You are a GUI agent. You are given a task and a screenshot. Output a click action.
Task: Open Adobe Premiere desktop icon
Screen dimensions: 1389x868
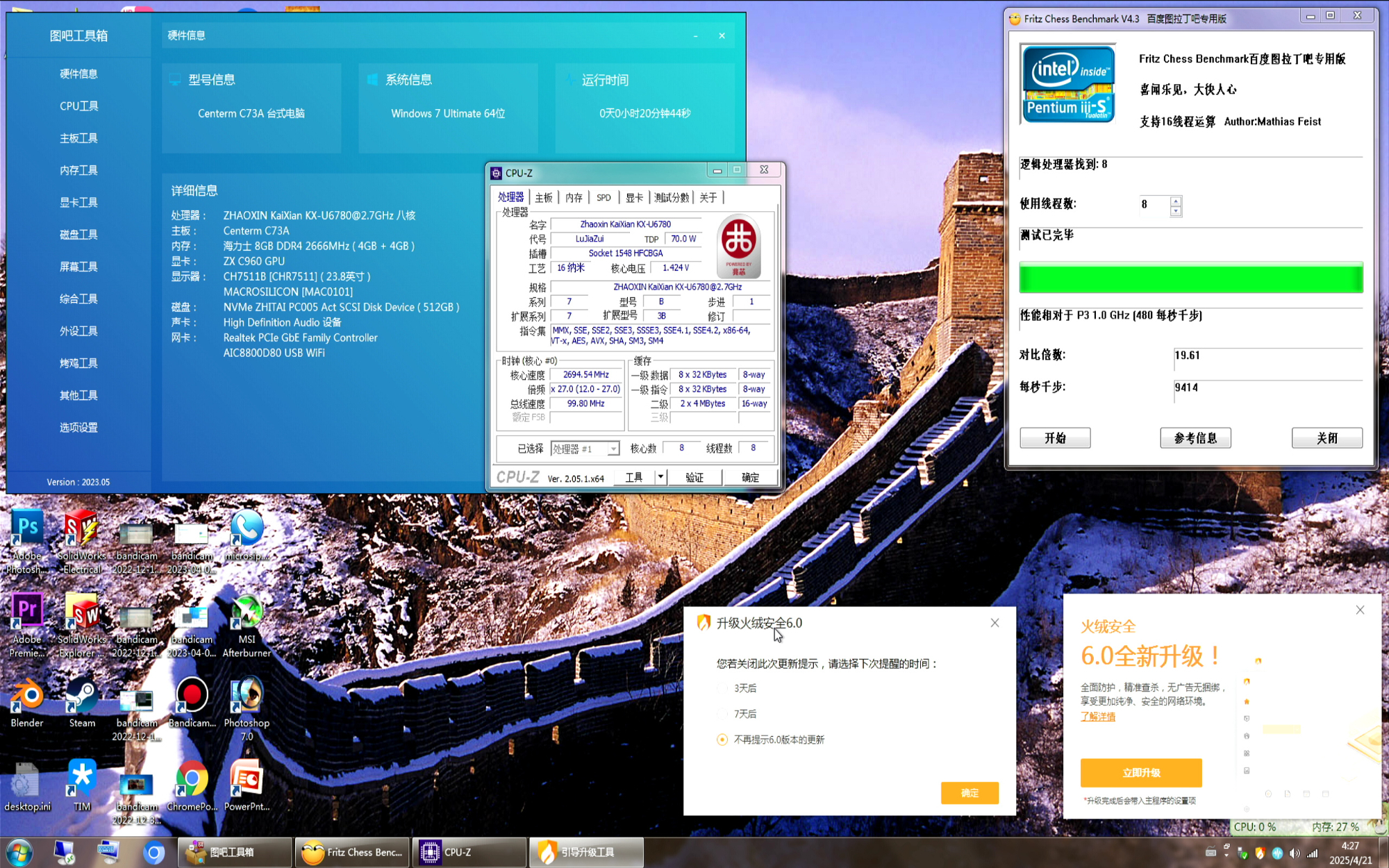[x=27, y=625]
